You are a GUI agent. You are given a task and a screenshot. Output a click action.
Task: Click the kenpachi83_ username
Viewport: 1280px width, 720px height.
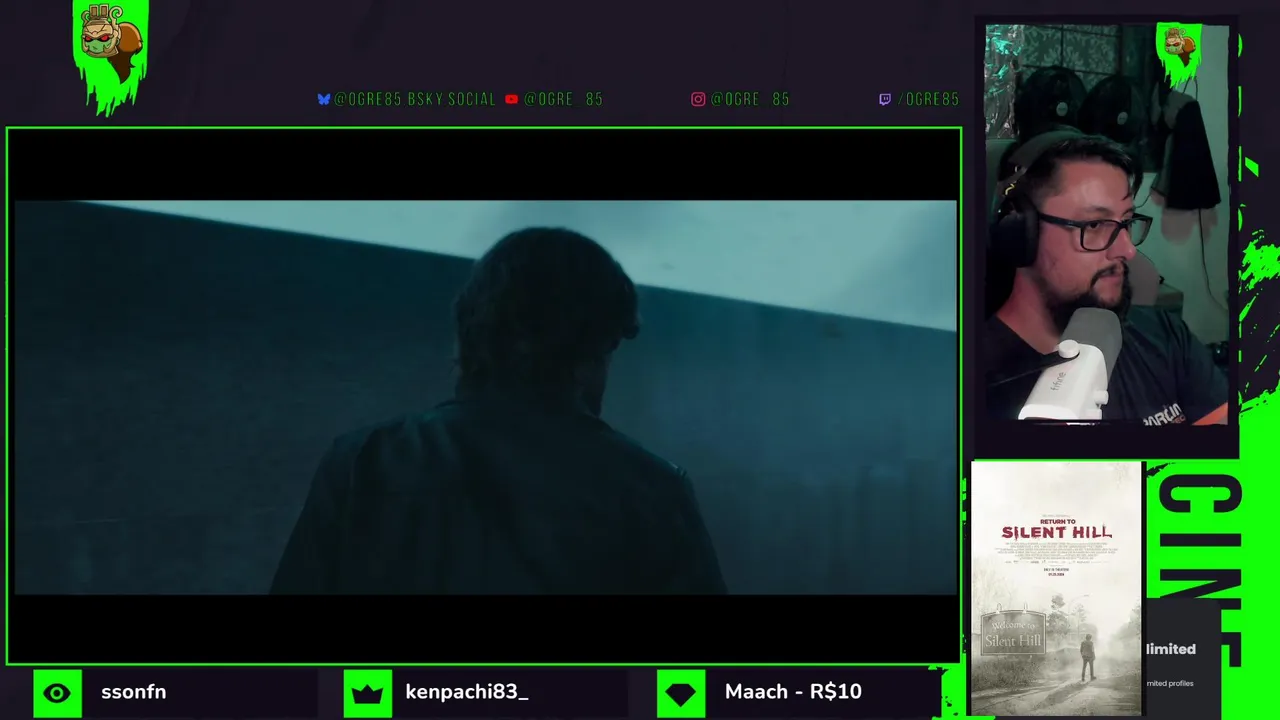click(x=467, y=692)
